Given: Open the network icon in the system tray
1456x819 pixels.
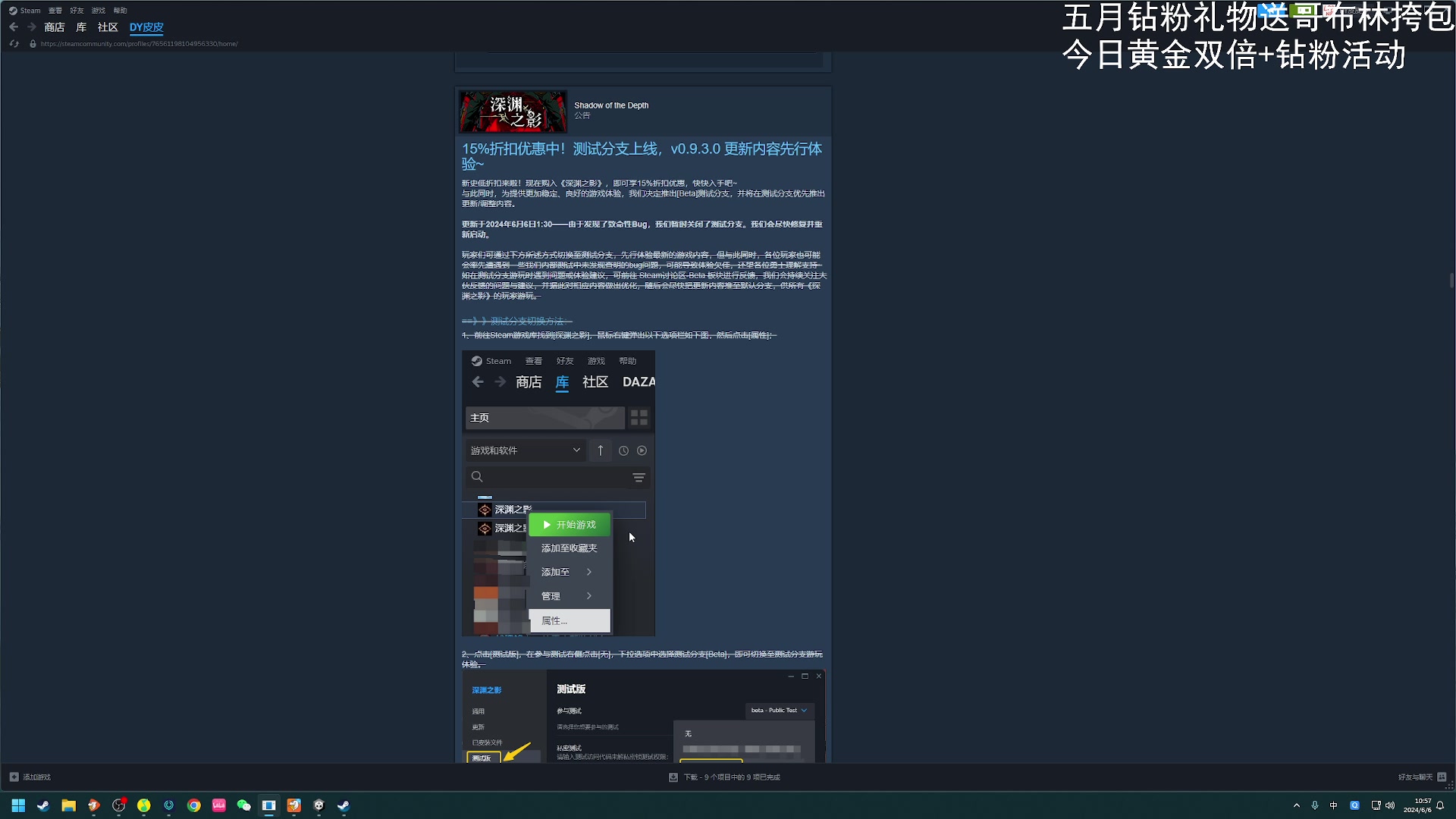Looking at the screenshot, I should tap(1376, 805).
